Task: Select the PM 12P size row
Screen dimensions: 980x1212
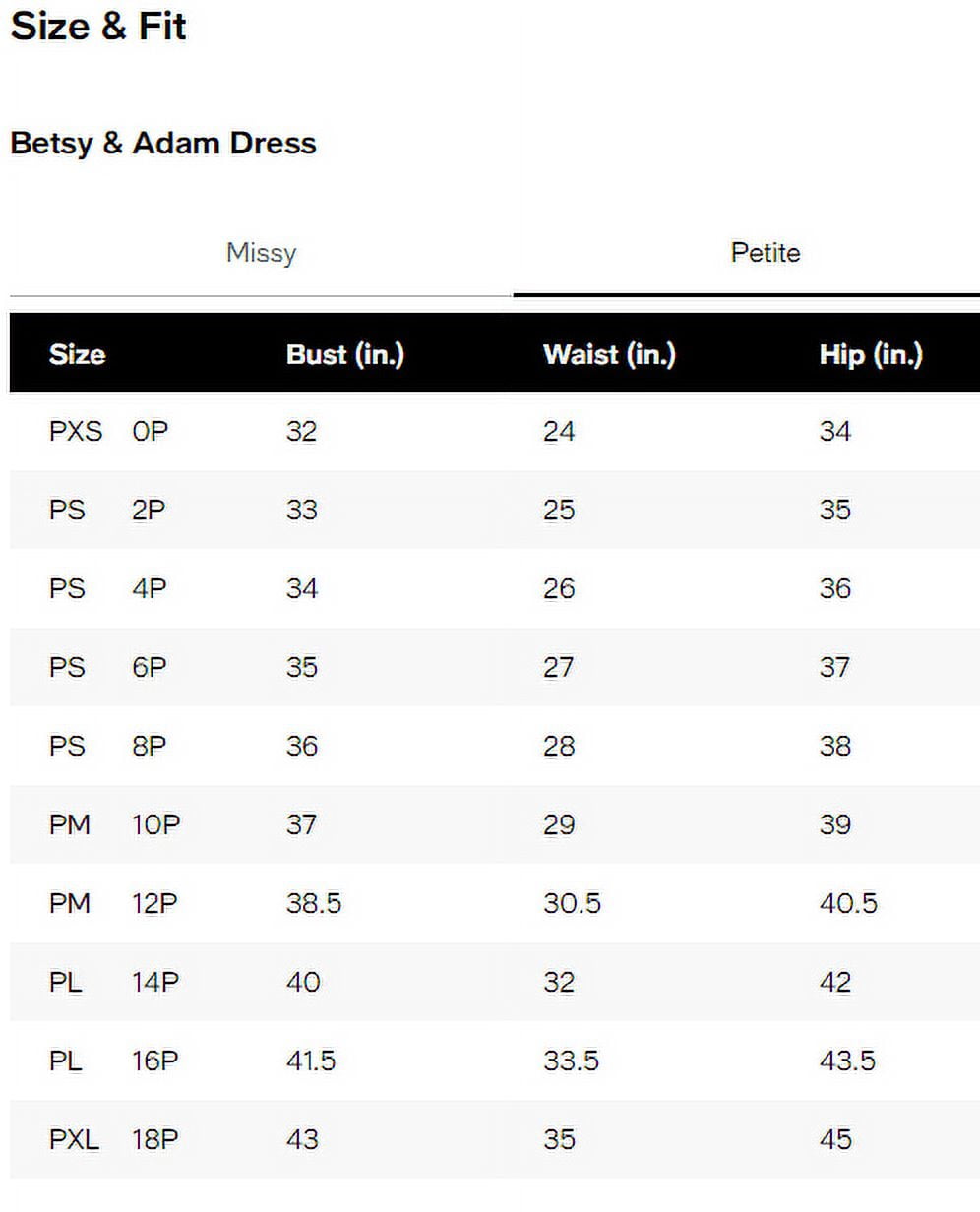Action: pos(495,903)
